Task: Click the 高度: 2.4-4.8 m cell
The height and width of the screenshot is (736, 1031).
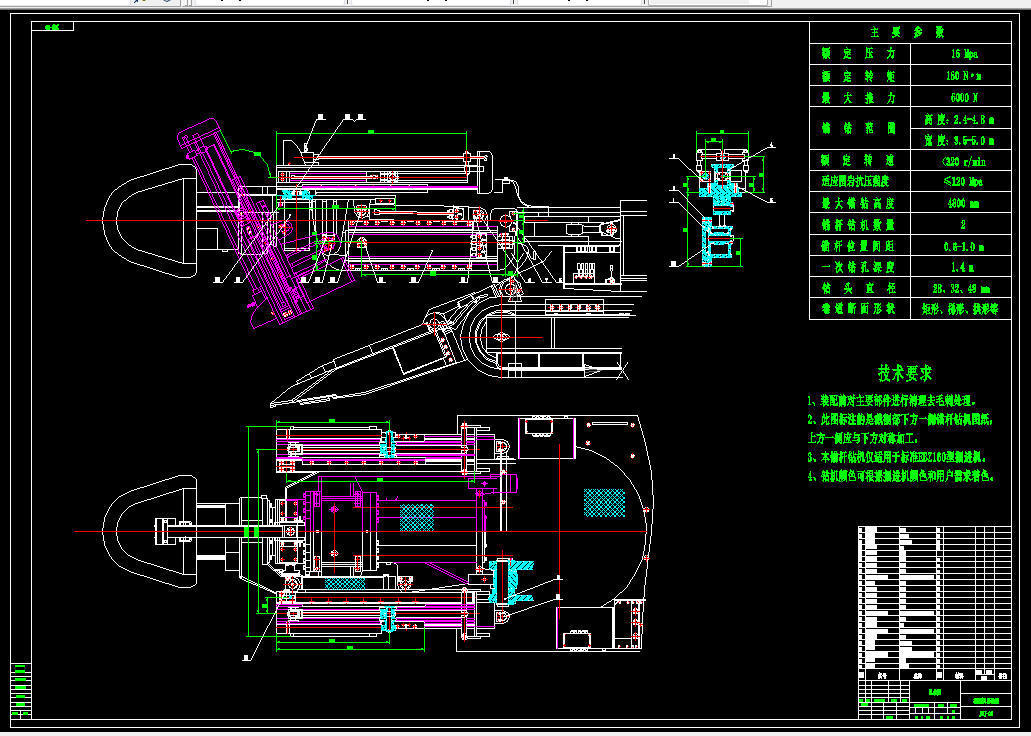Action: pos(961,118)
